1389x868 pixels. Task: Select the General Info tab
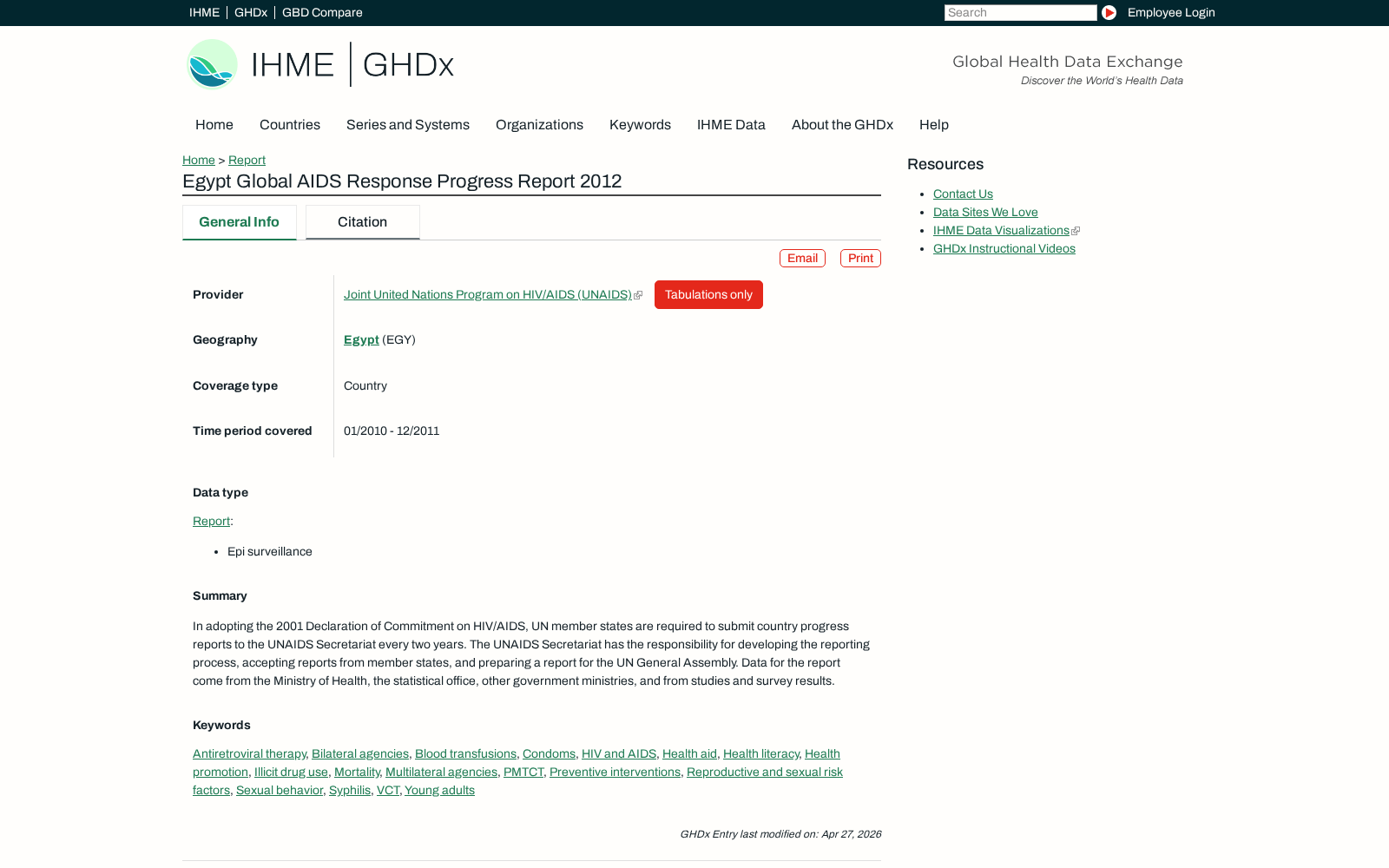[x=239, y=222]
